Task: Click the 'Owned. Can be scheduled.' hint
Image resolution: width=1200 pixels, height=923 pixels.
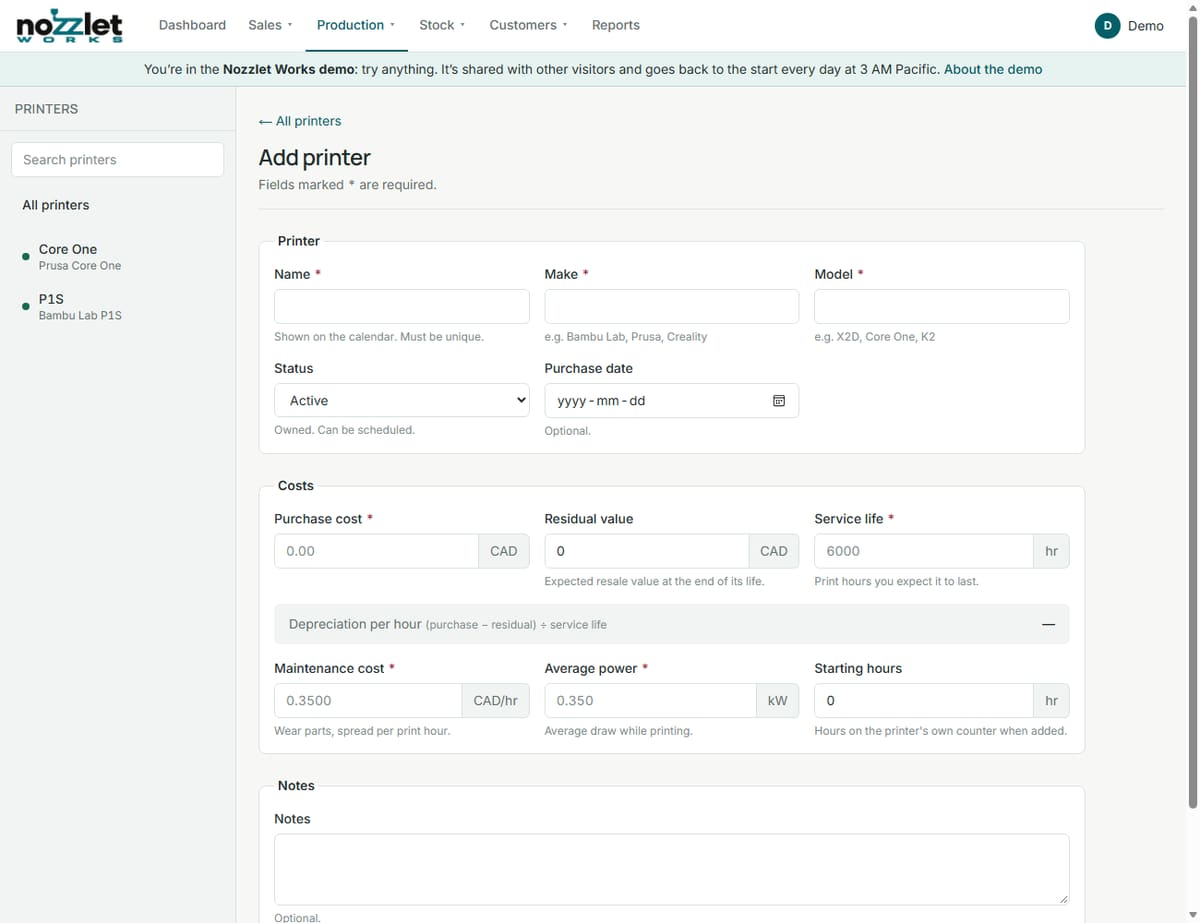Action: [x=344, y=430]
